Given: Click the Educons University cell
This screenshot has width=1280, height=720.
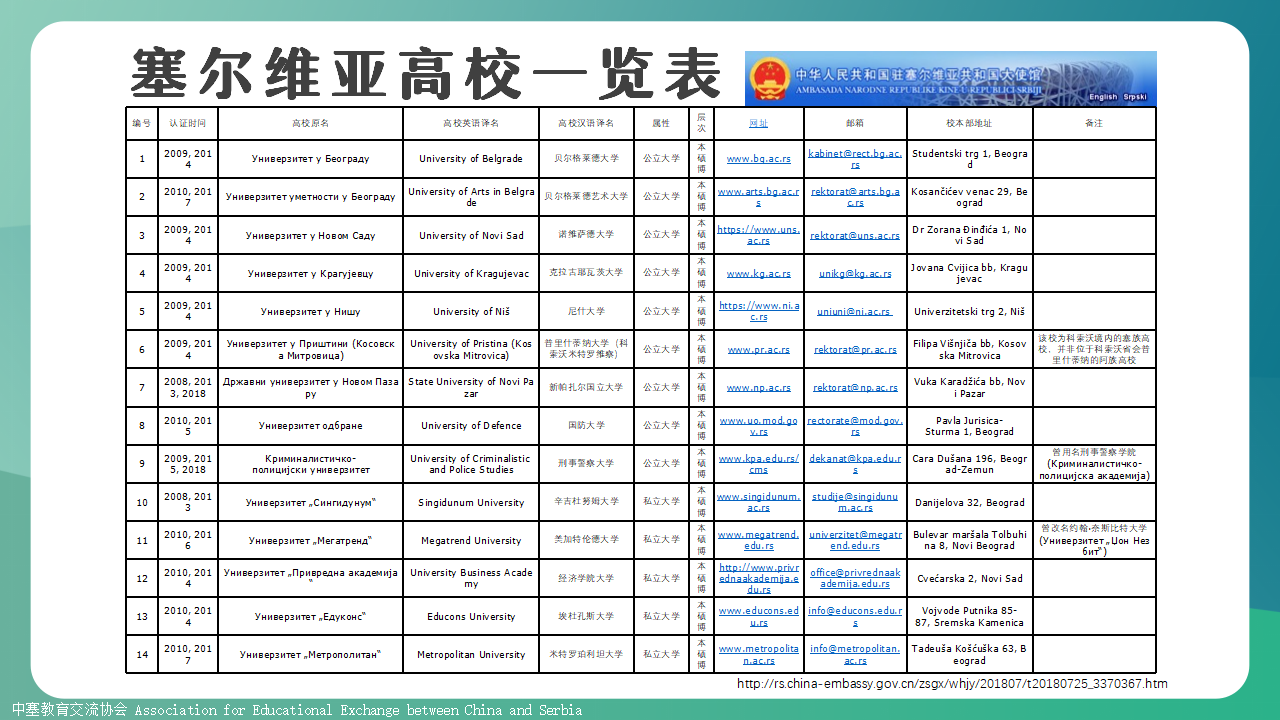Looking at the screenshot, I should point(471,616).
